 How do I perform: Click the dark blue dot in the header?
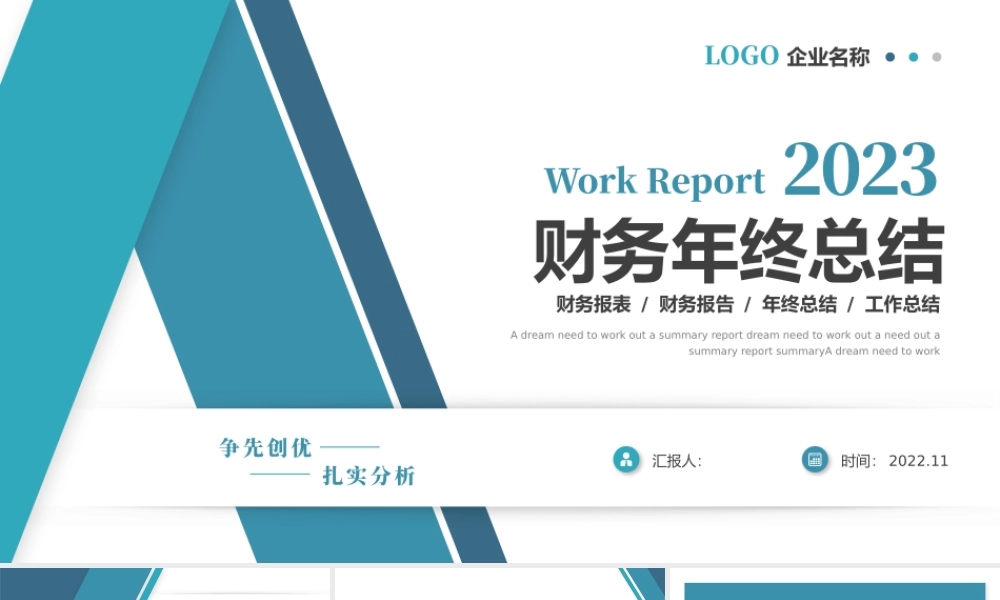pos(890,57)
